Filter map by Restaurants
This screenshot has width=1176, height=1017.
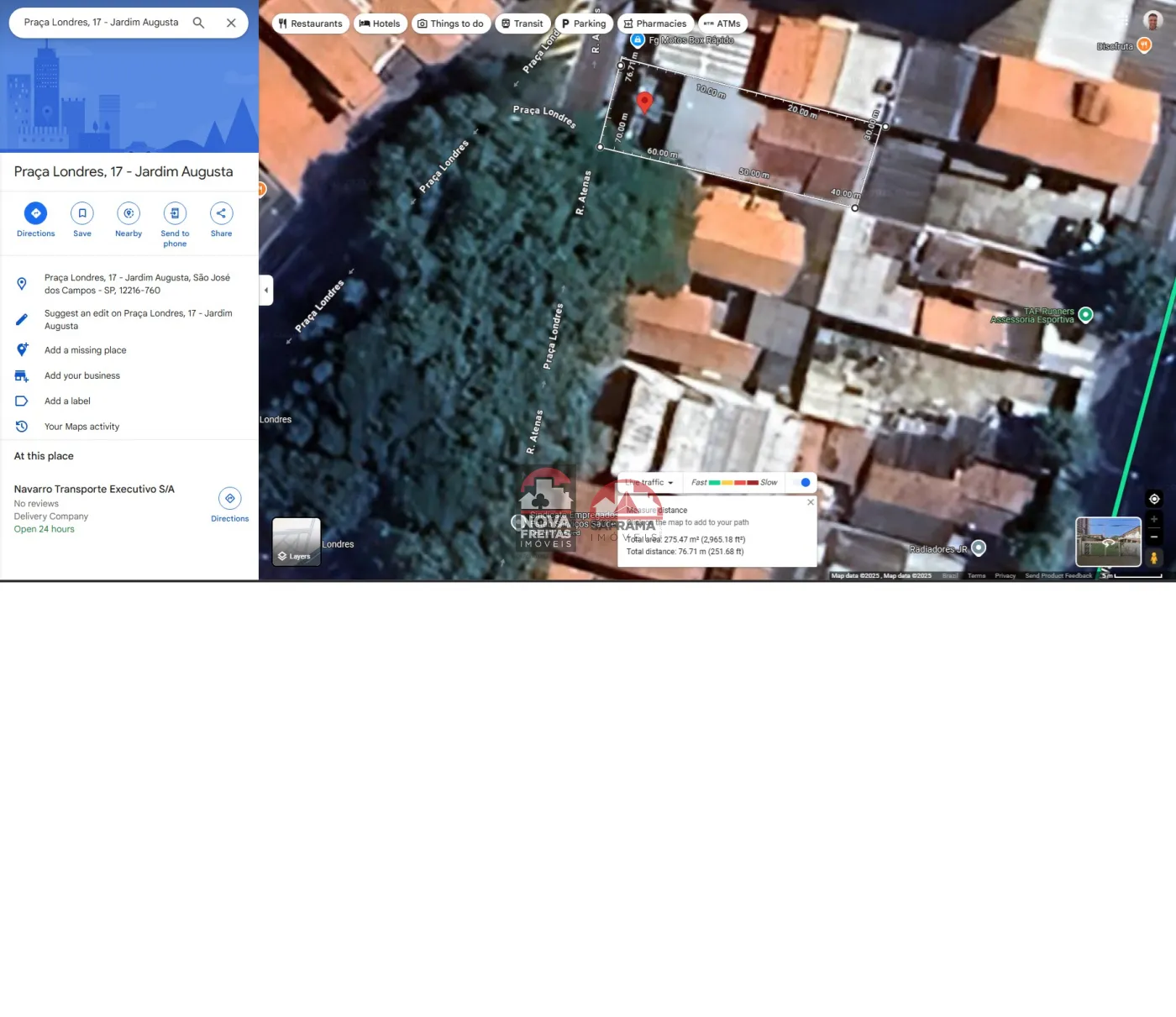coord(310,24)
